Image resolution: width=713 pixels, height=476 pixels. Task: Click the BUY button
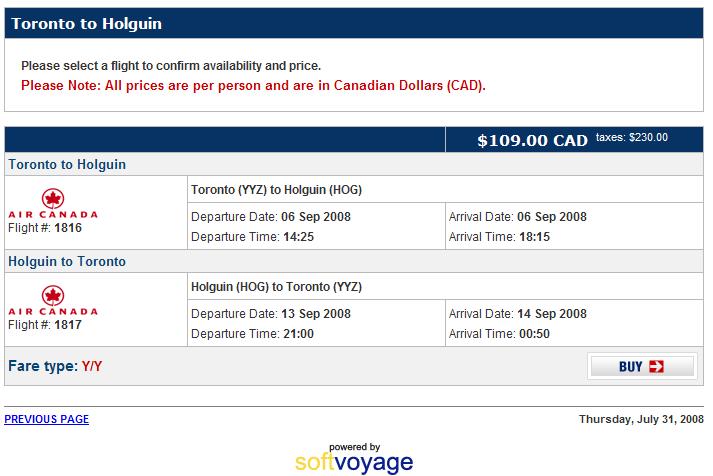(x=642, y=366)
